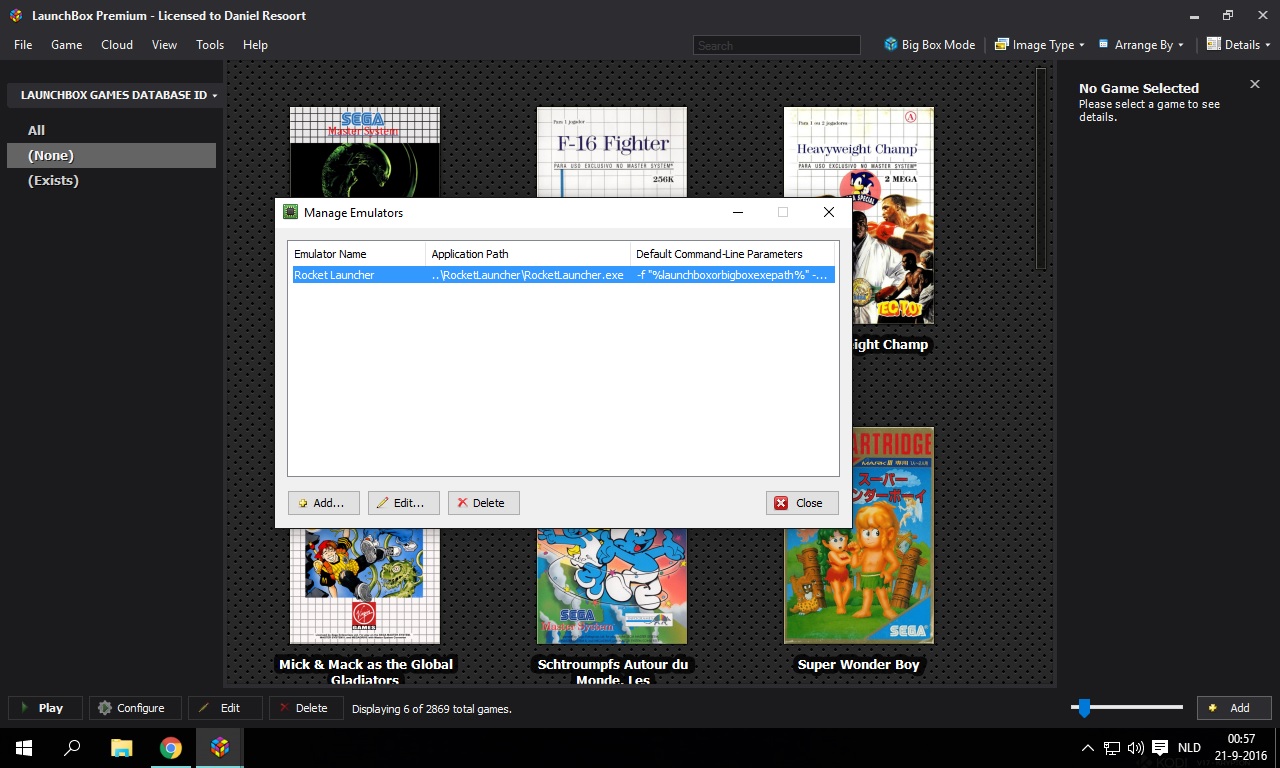Open the Tools menu
This screenshot has width=1280, height=768.
210,45
